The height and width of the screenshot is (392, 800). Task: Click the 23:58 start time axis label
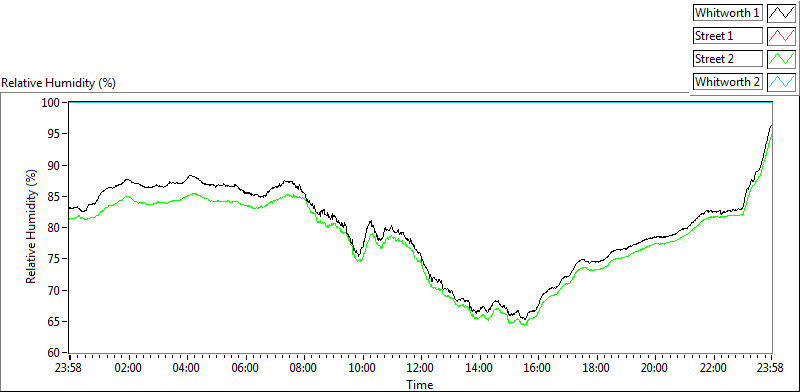point(70,368)
